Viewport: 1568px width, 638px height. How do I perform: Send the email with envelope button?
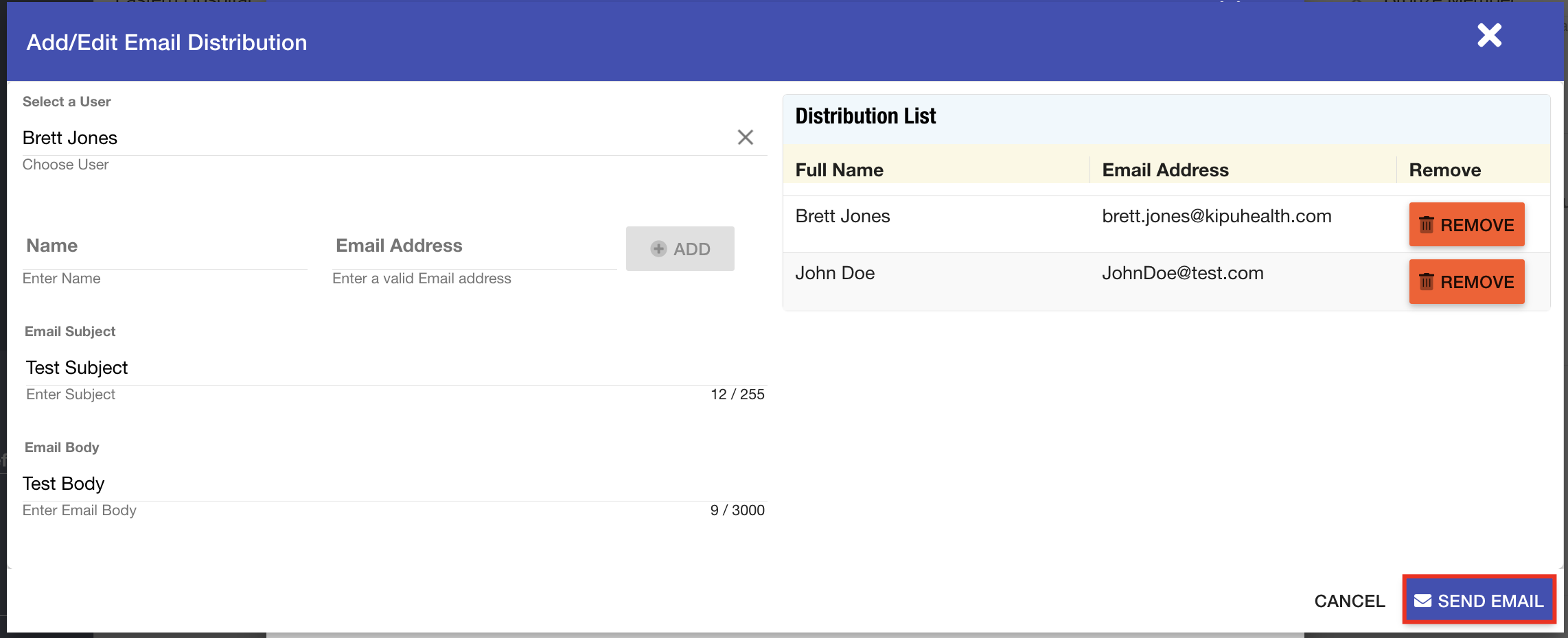[1479, 602]
